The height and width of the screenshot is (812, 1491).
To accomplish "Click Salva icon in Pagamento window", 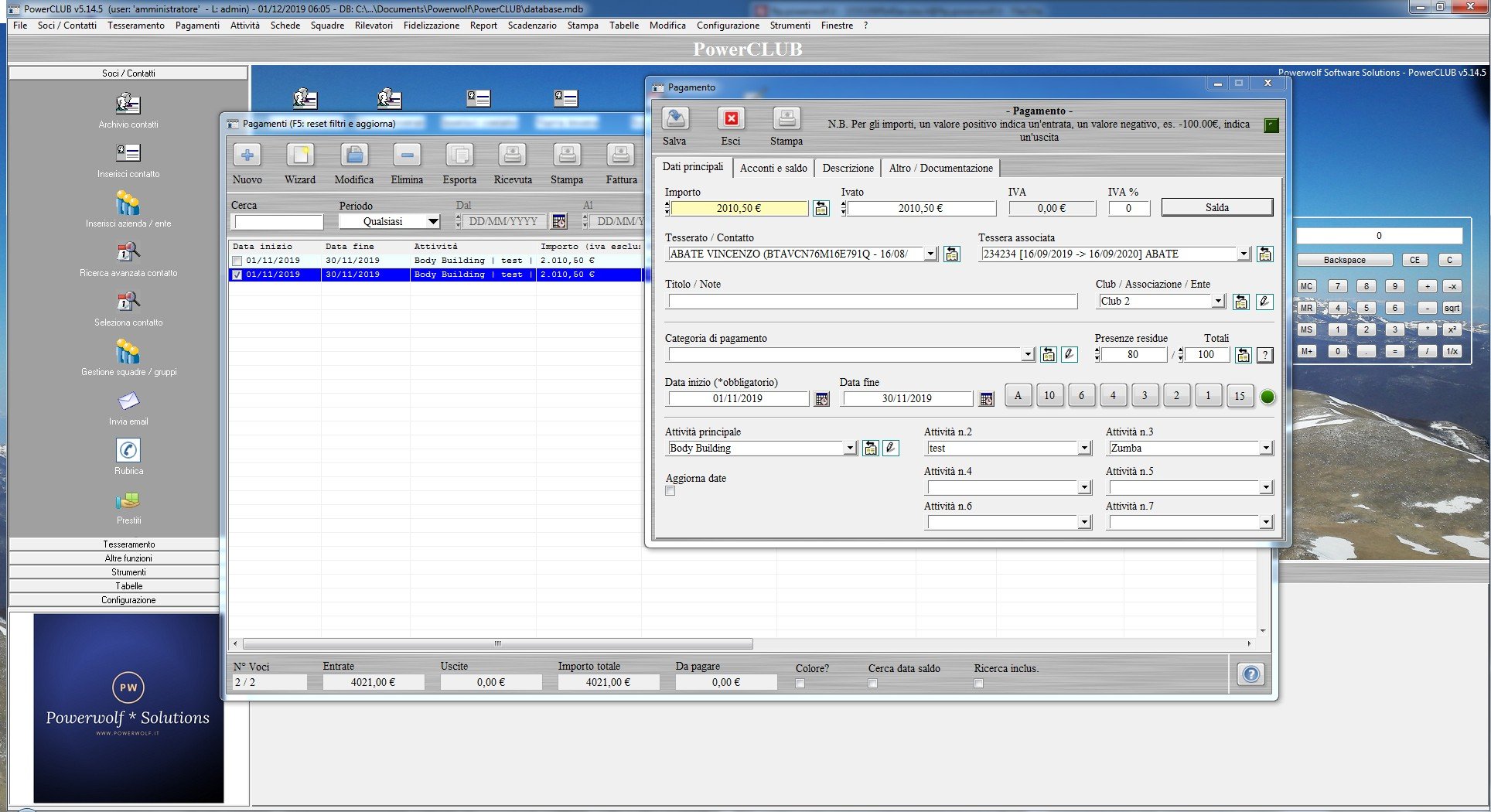I will coord(676,118).
